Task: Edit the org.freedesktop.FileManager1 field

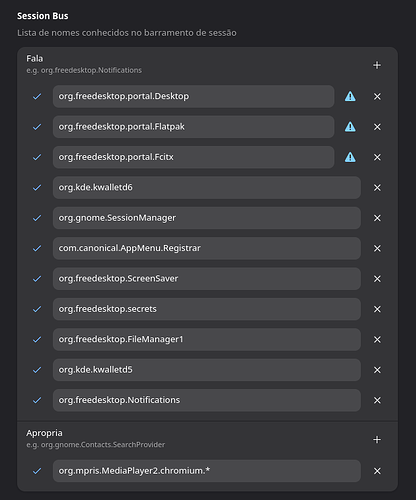Action: [x=207, y=339]
